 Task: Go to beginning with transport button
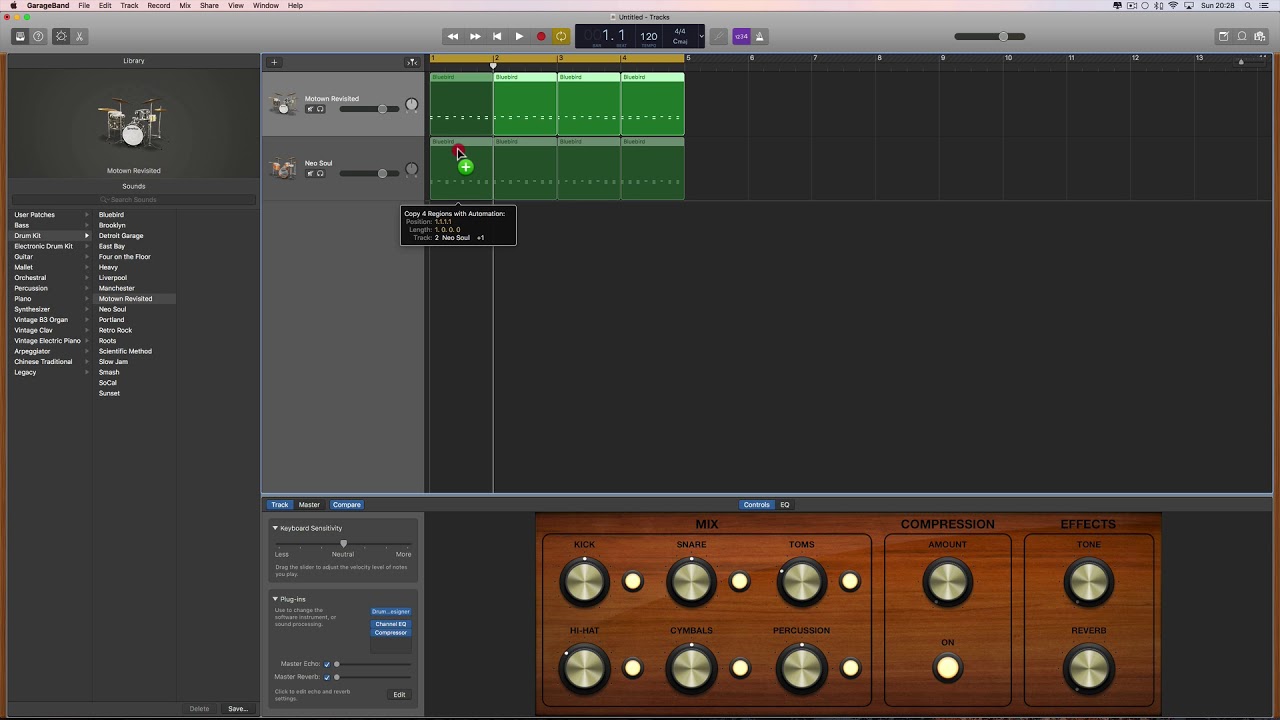pos(497,36)
